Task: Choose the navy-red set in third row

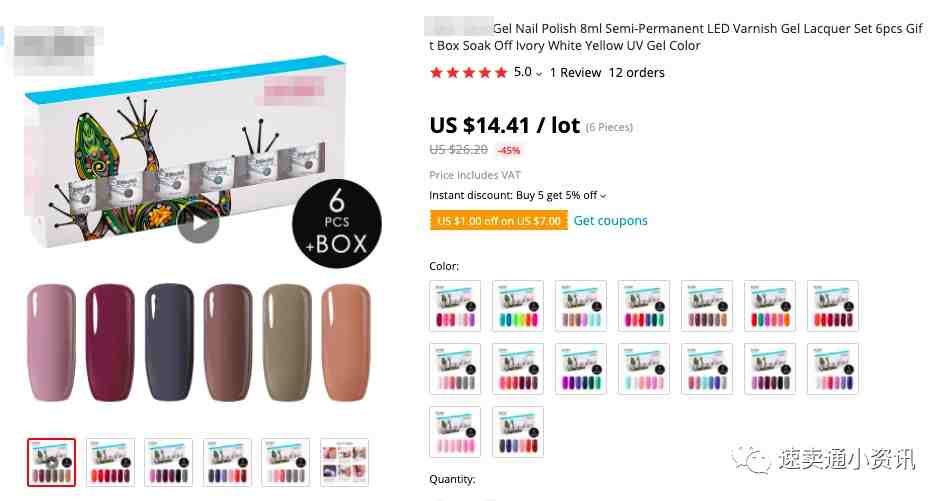Action: (518, 431)
